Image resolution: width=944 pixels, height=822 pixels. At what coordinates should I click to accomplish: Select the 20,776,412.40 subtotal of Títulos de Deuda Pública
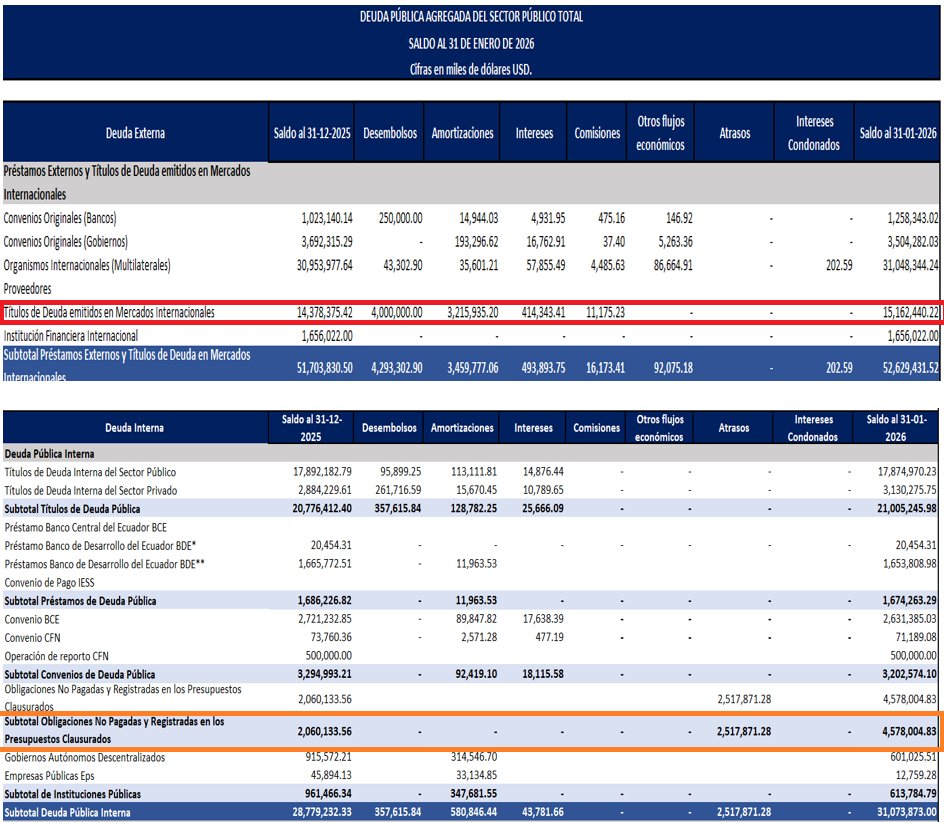[322, 508]
